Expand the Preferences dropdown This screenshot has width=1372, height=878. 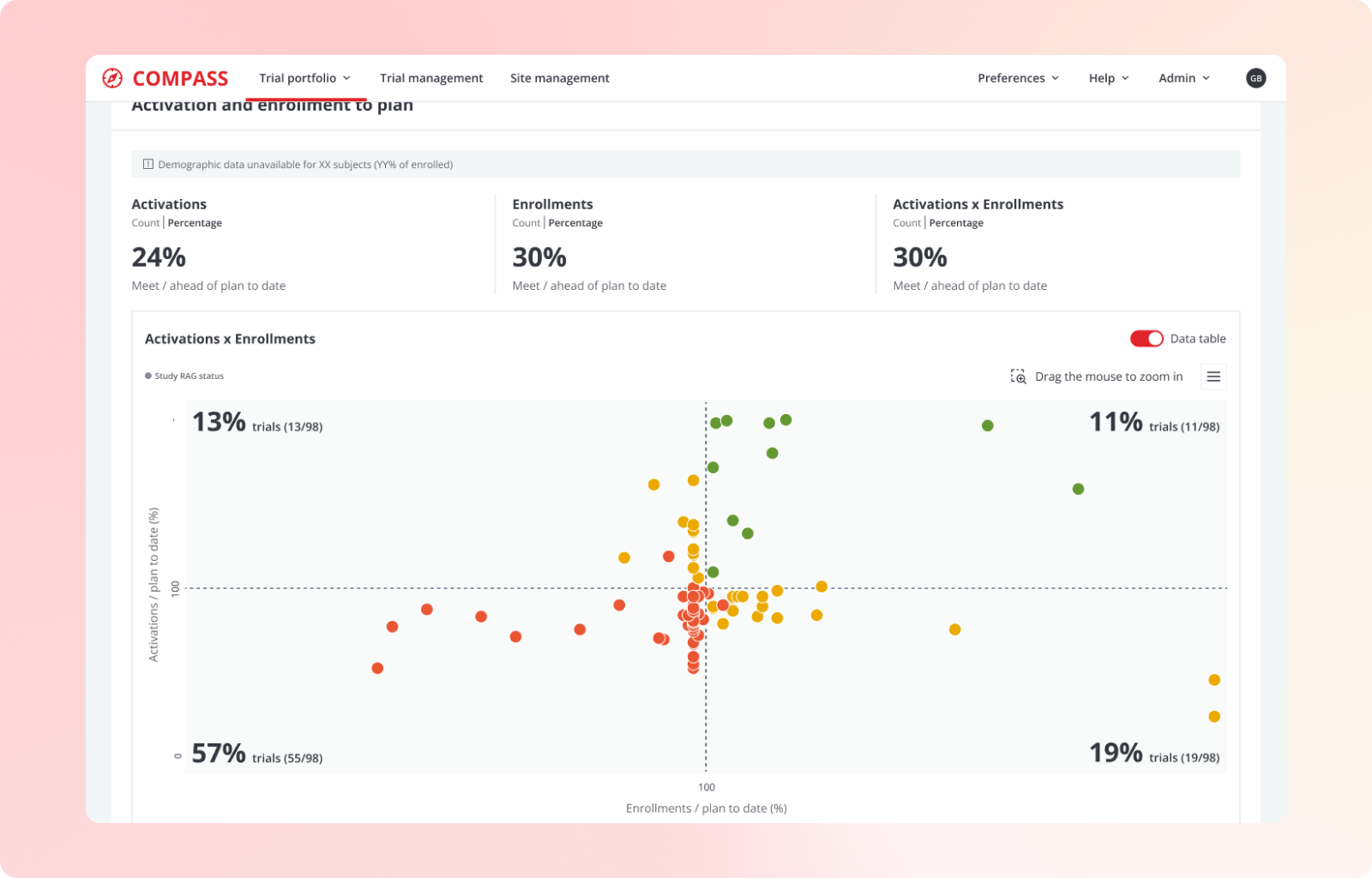(x=1019, y=77)
